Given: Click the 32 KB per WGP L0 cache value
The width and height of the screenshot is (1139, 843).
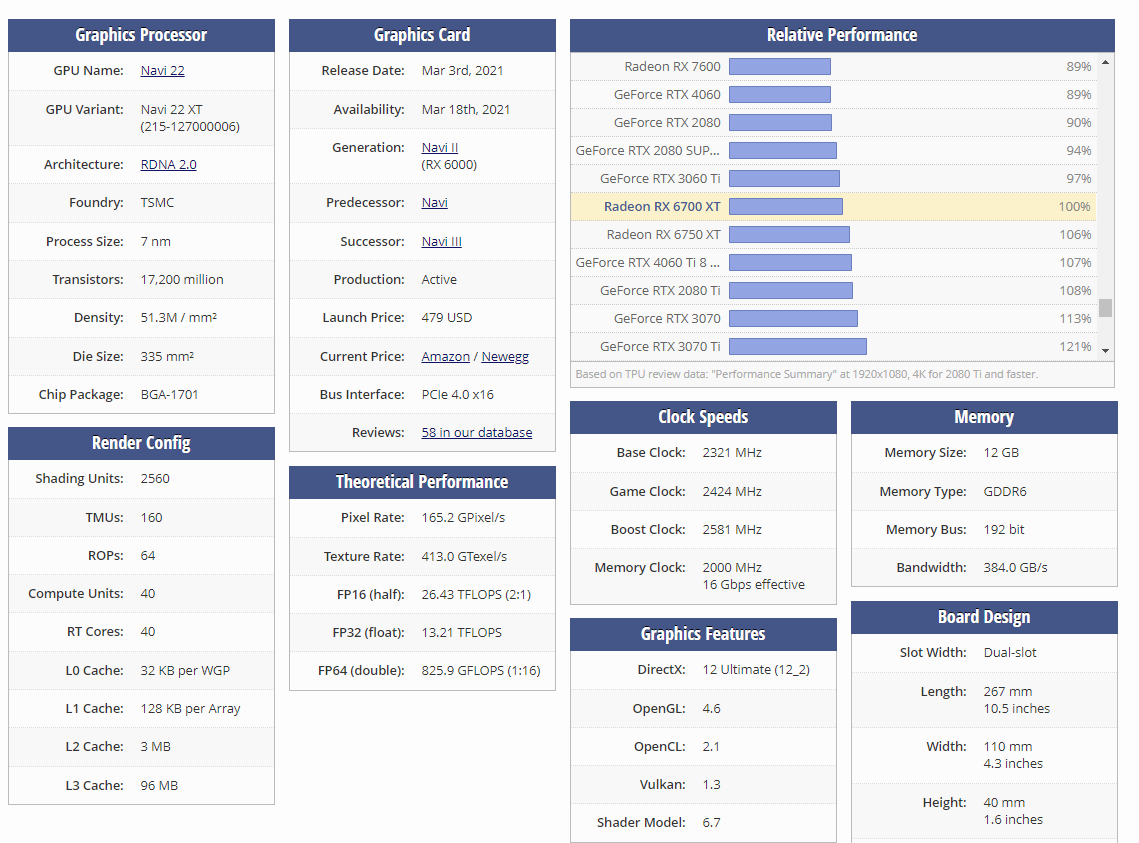Looking at the screenshot, I should (185, 671).
